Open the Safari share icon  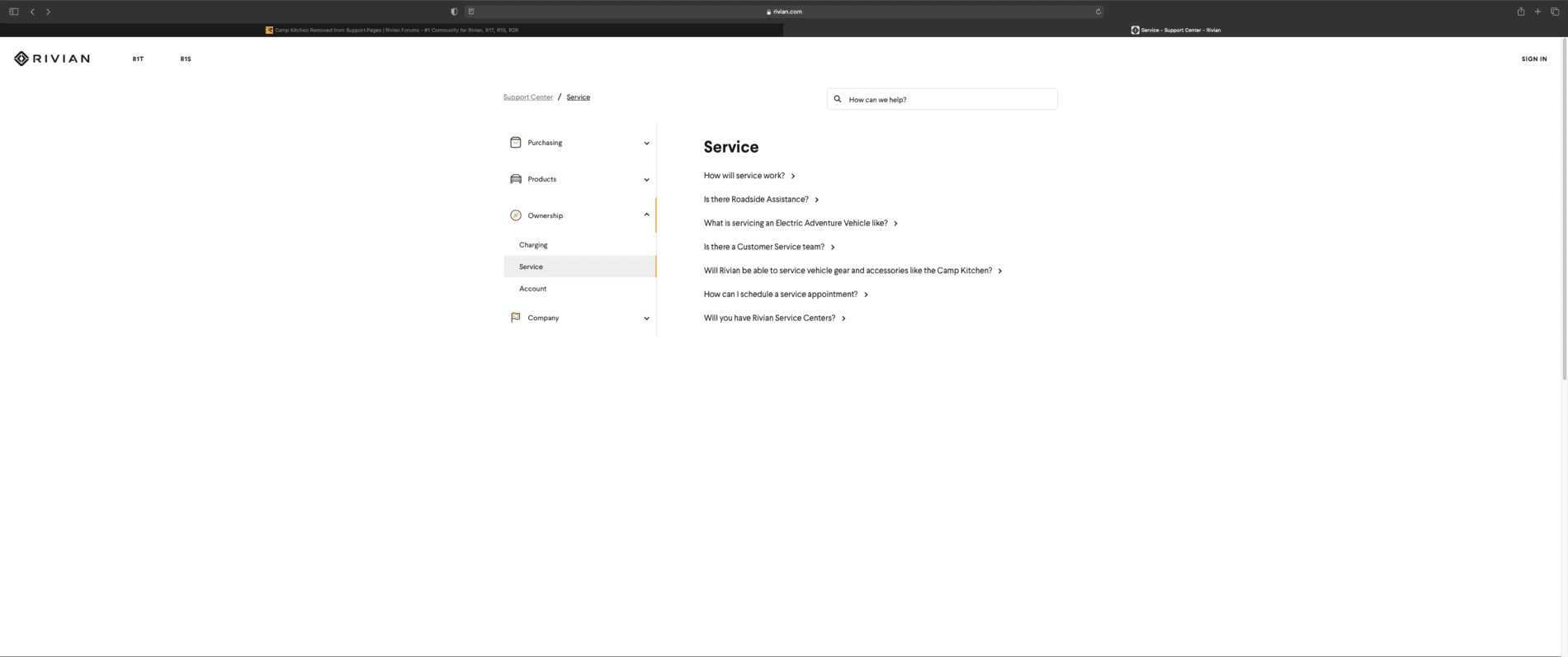tap(1520, 12)
